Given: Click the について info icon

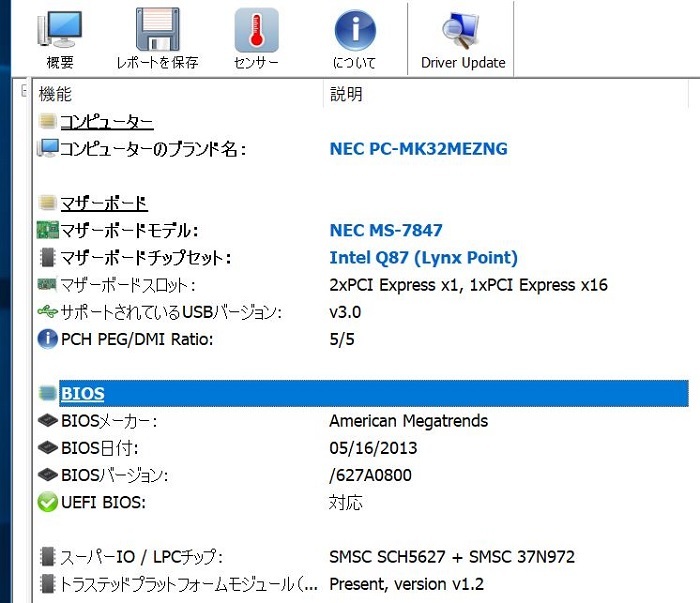Looking at the screenshot, I should pos(355,30).
